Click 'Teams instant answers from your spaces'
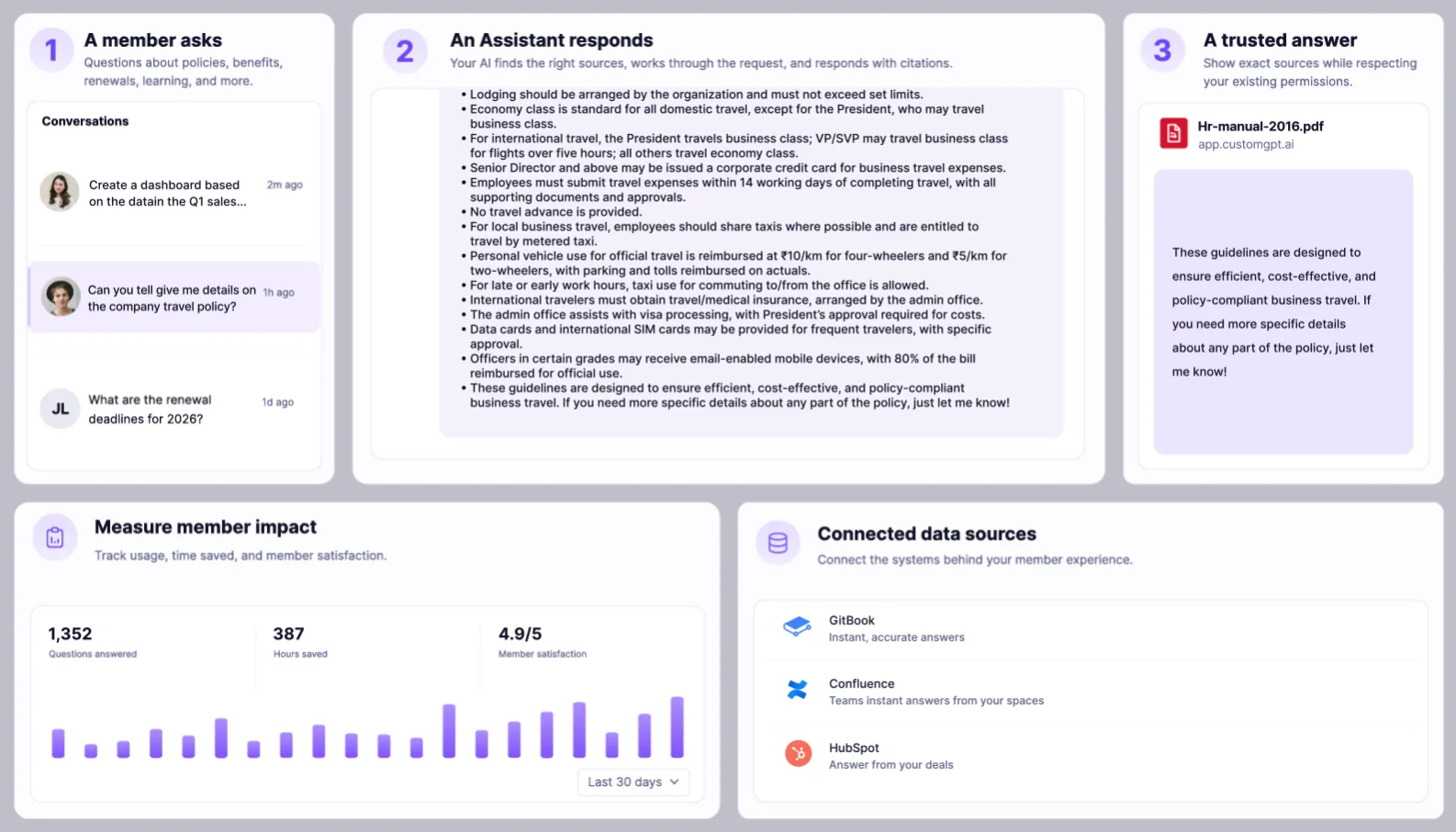 (x=936, y=701)
